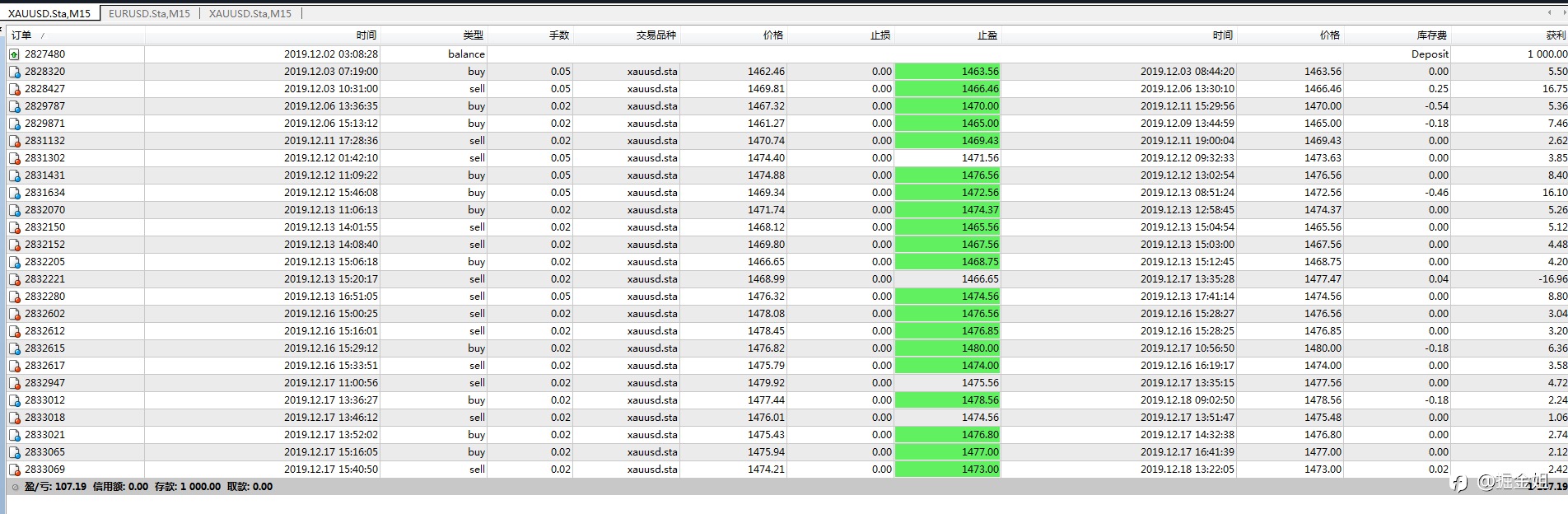
Task: Click the order icon for 2831132
Action: [x=15, y=141]
